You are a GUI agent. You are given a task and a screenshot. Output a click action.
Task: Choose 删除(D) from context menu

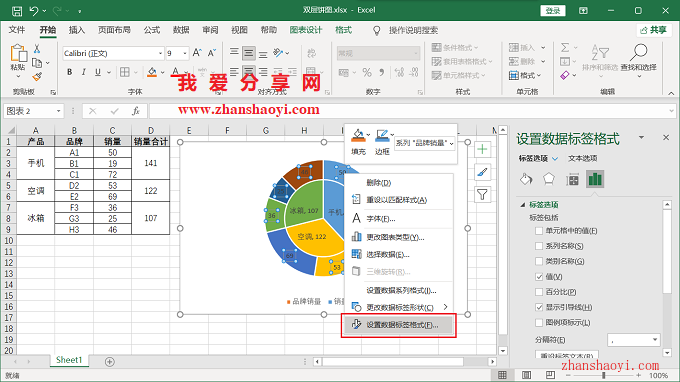pos(379,183)
